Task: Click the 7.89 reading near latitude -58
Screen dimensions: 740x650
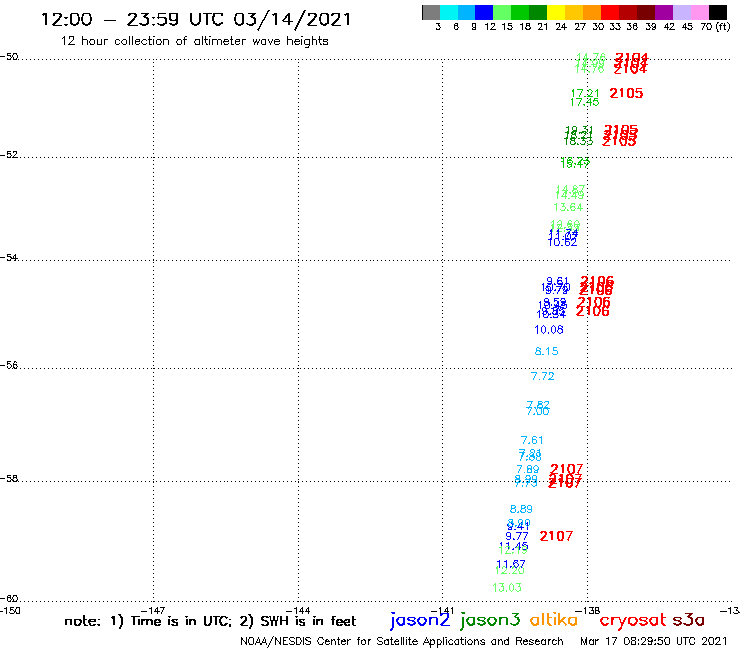Action: [x=528, y=470]
